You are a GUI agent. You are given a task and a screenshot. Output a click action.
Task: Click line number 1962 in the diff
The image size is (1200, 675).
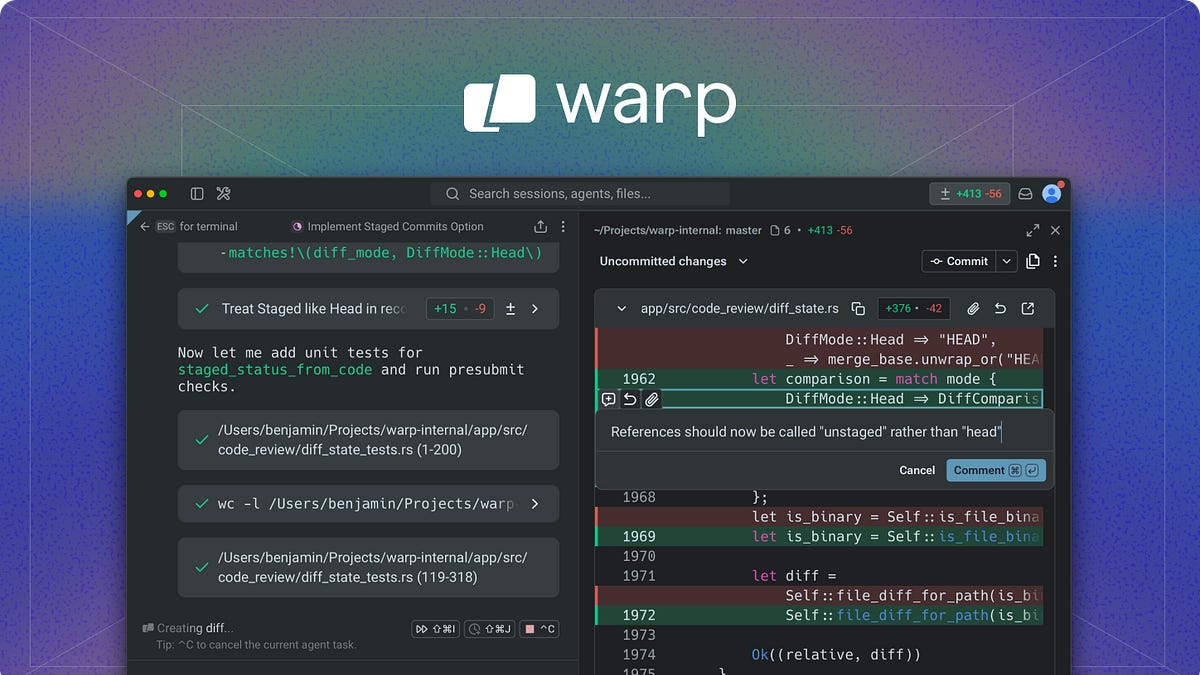(639, 379)
